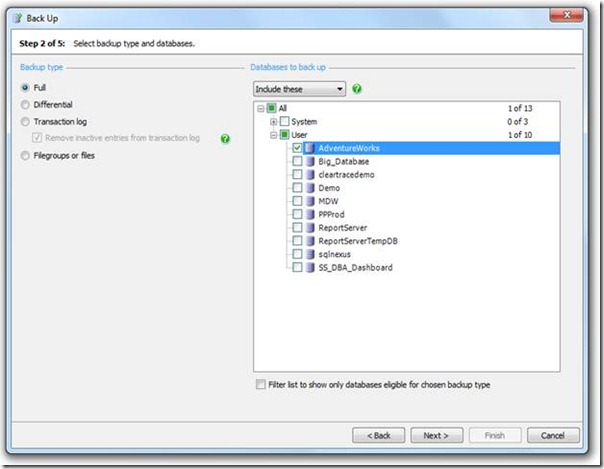
Task: Click the Big_Database database icon
Action: coord(310,161)
